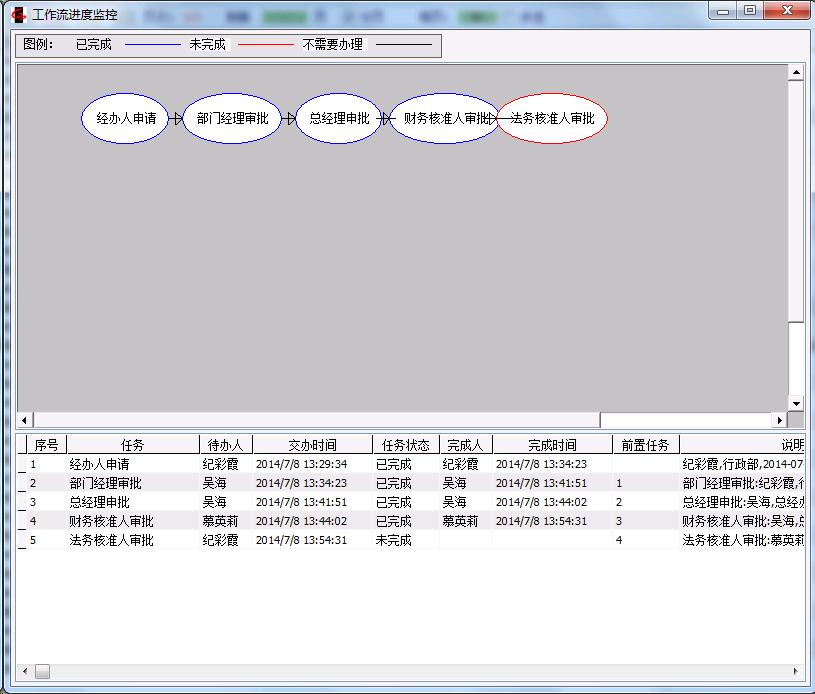
Task: Click the 任务状态 column header
Action: click(x=405, y=445)
